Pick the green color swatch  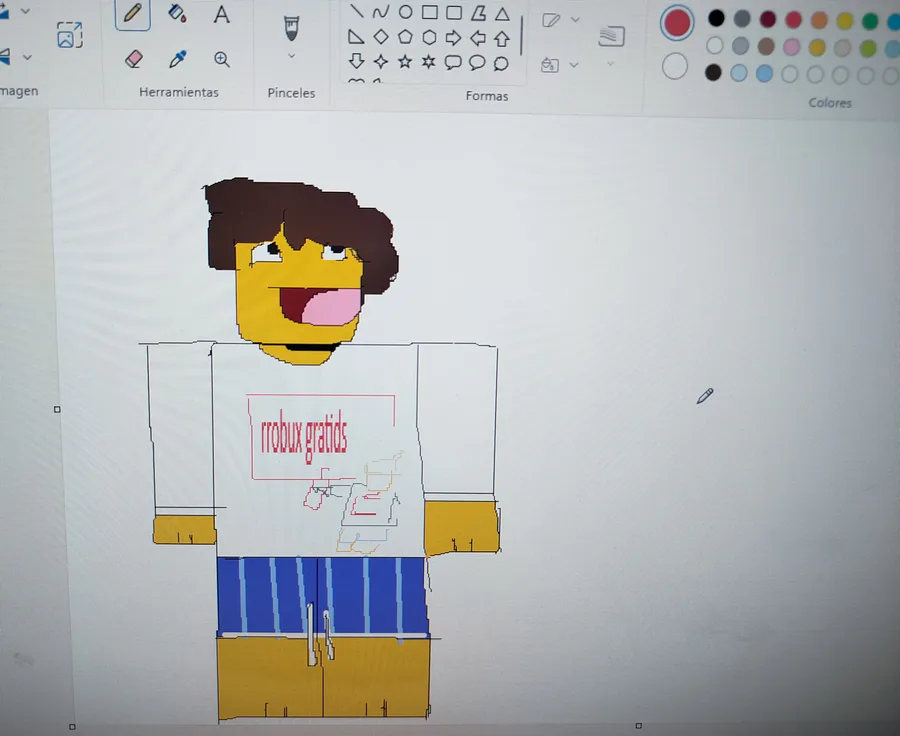point(870,21)
